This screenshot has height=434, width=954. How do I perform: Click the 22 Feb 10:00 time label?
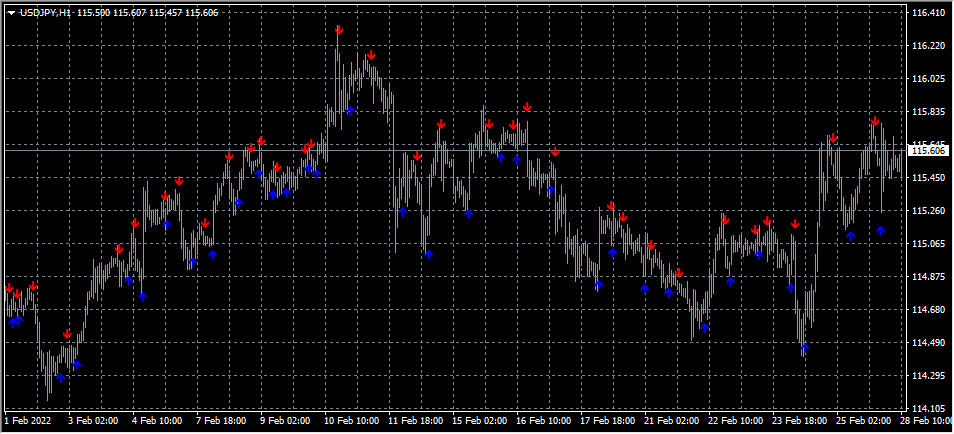736,421
